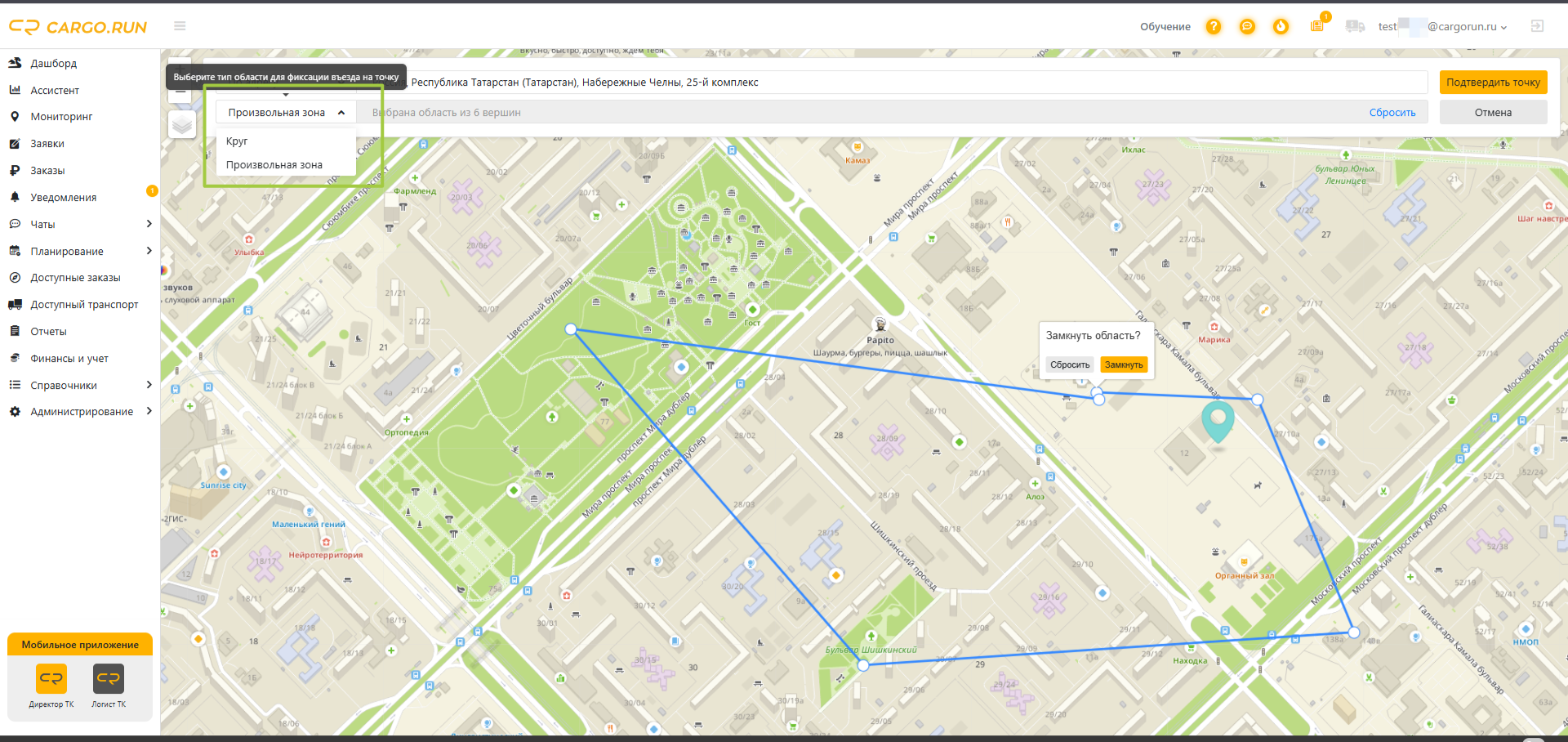This screenshot has height=742, width=1568.
Task: Click the Администрирование gear icon
Action: pos(15,412)
